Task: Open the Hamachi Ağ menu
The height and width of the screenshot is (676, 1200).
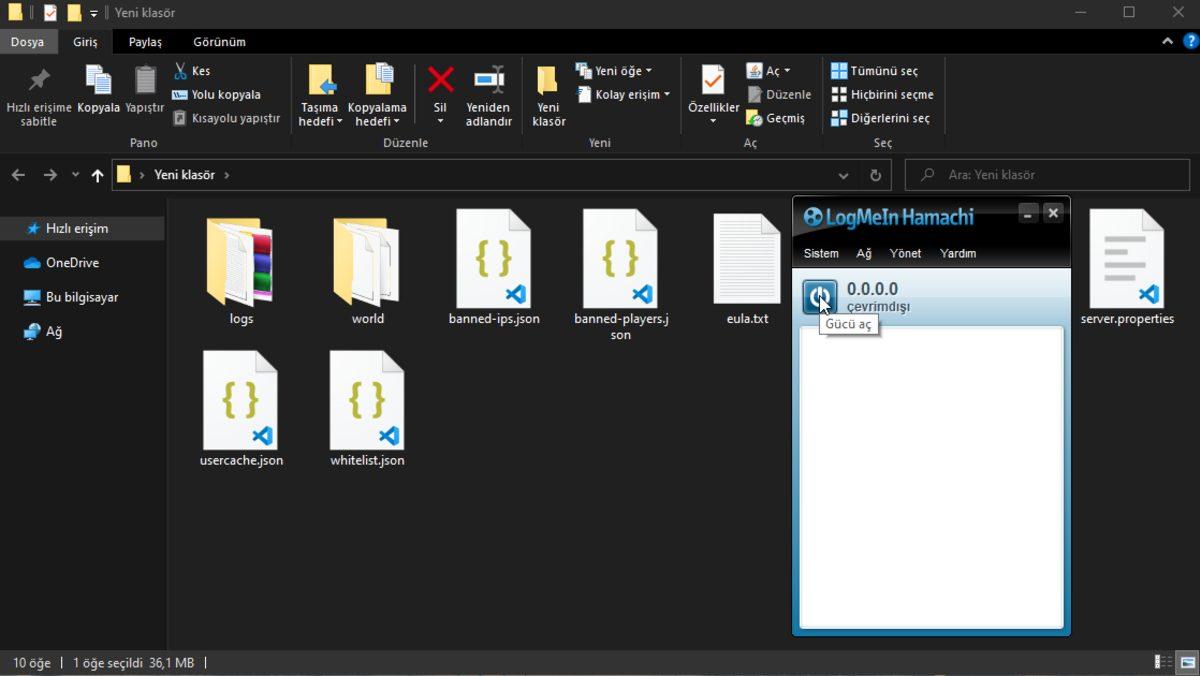Action: coord(864,253)
